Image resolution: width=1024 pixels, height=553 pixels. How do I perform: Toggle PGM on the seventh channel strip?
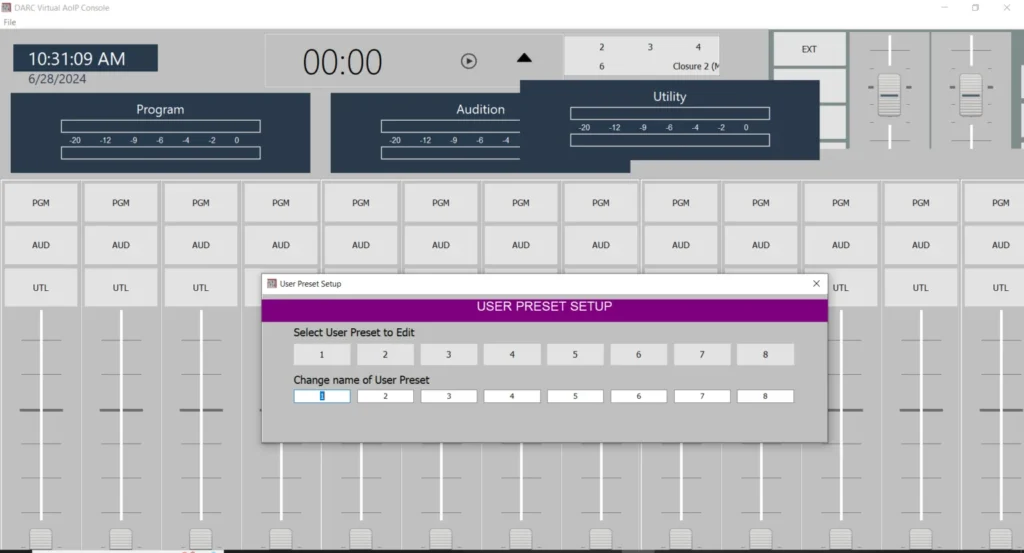point(520,203)
